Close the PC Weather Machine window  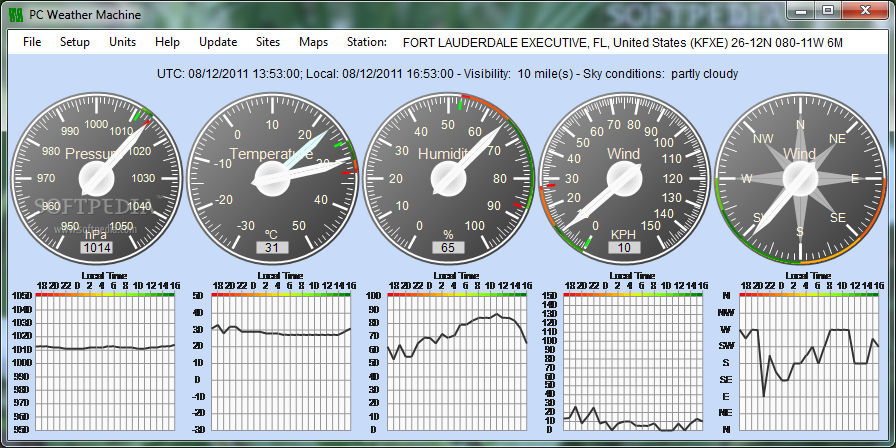pos(865,10)
